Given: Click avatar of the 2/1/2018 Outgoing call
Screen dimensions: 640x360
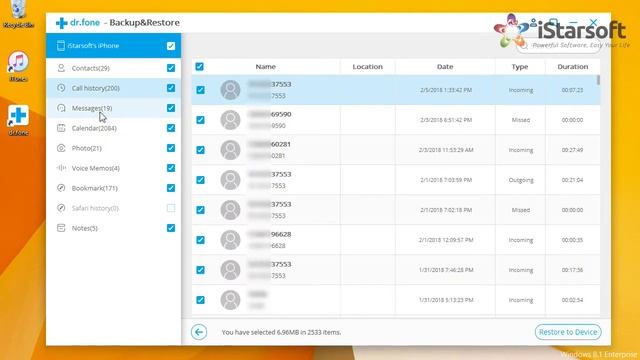Looking at the screenshot, I should (x=230, y=180).
